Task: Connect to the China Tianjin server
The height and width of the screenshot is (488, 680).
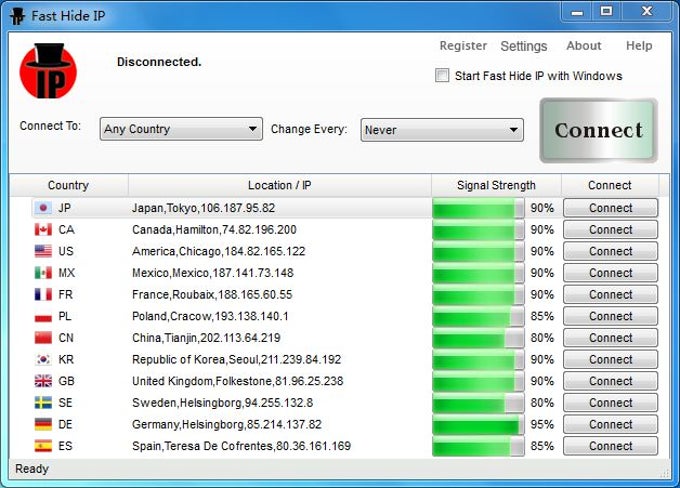Action: (610, 338)
